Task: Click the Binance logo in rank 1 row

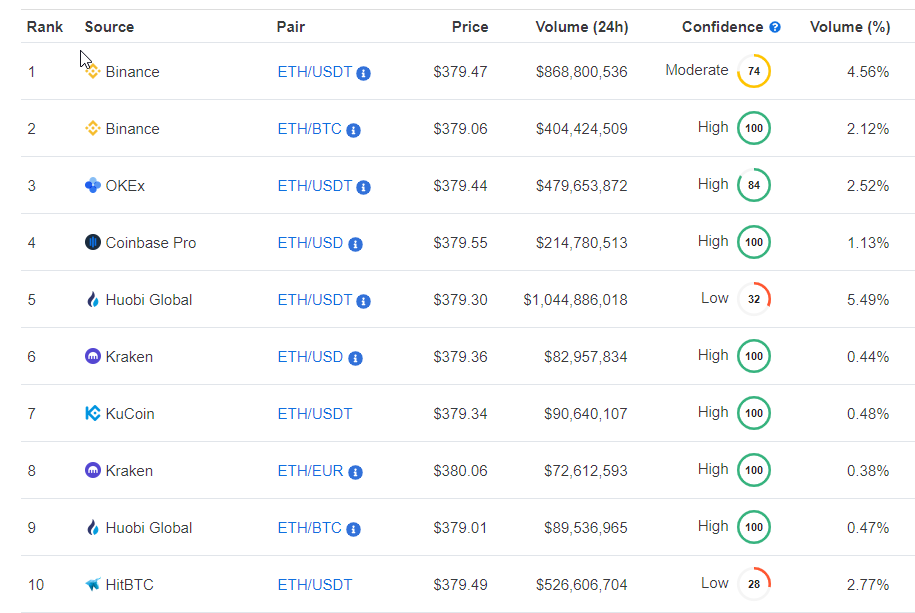Action: (x=93, y=71)
